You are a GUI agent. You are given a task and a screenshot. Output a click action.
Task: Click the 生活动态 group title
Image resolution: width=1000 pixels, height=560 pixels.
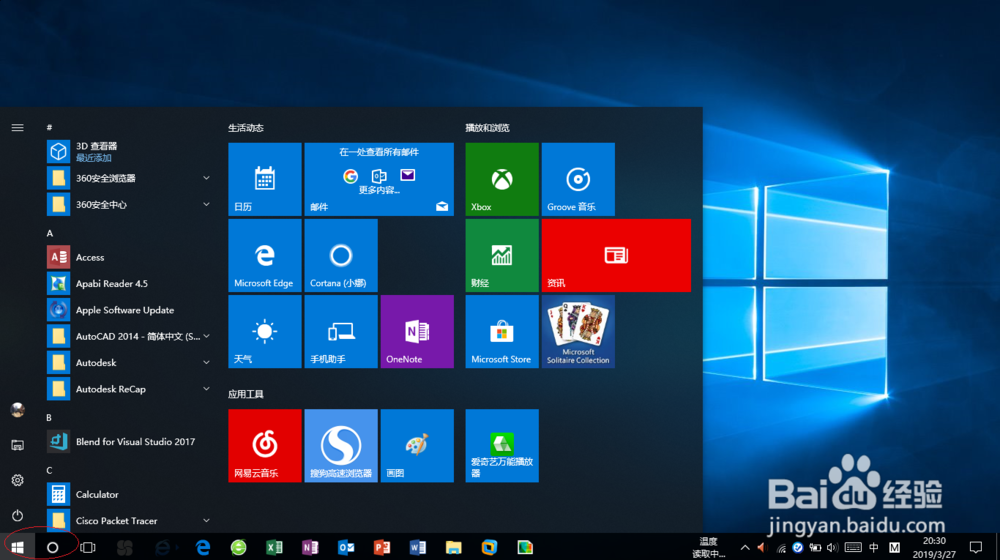246,128
